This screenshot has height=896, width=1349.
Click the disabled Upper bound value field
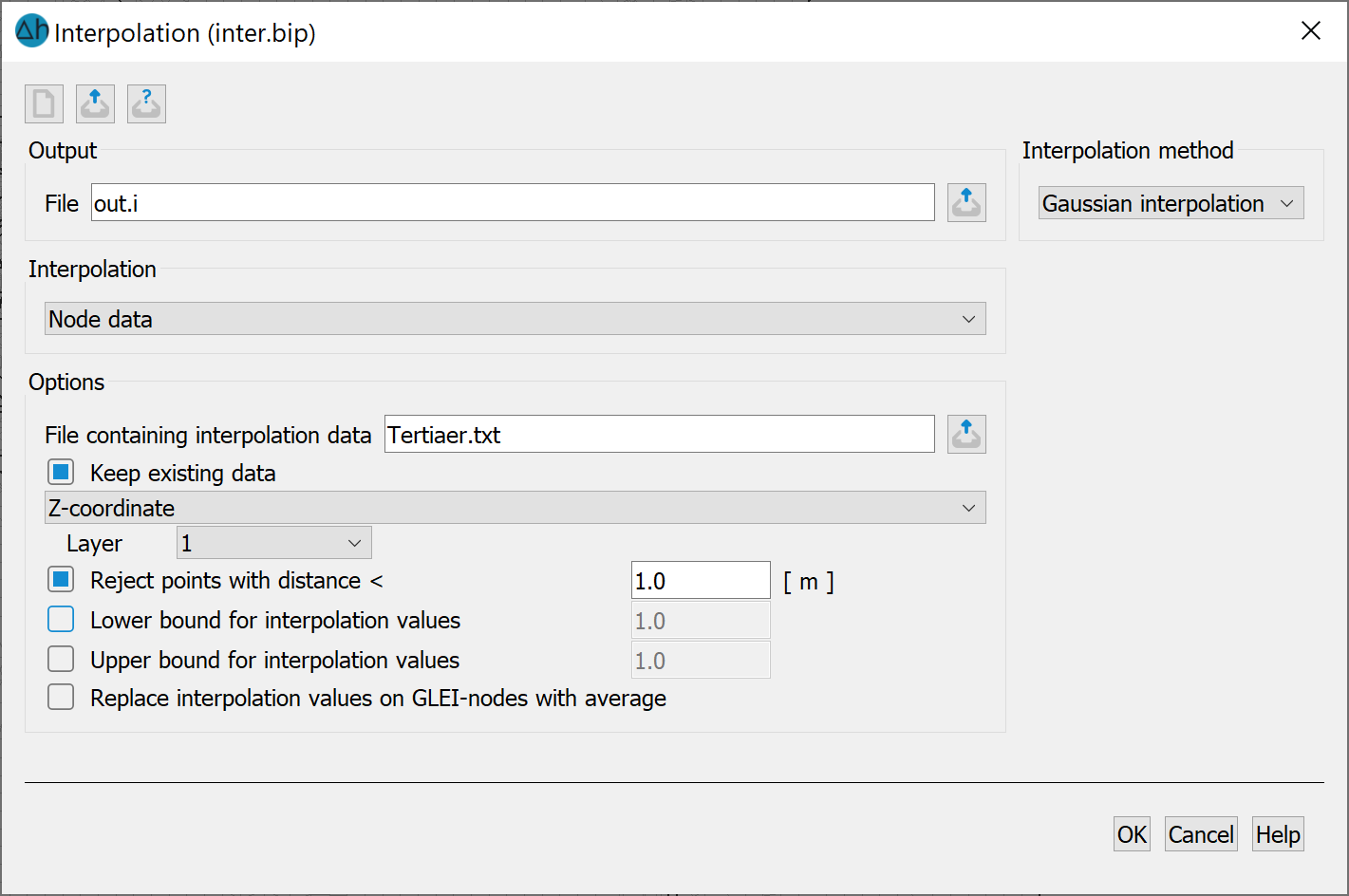click(x=701, y=661)
